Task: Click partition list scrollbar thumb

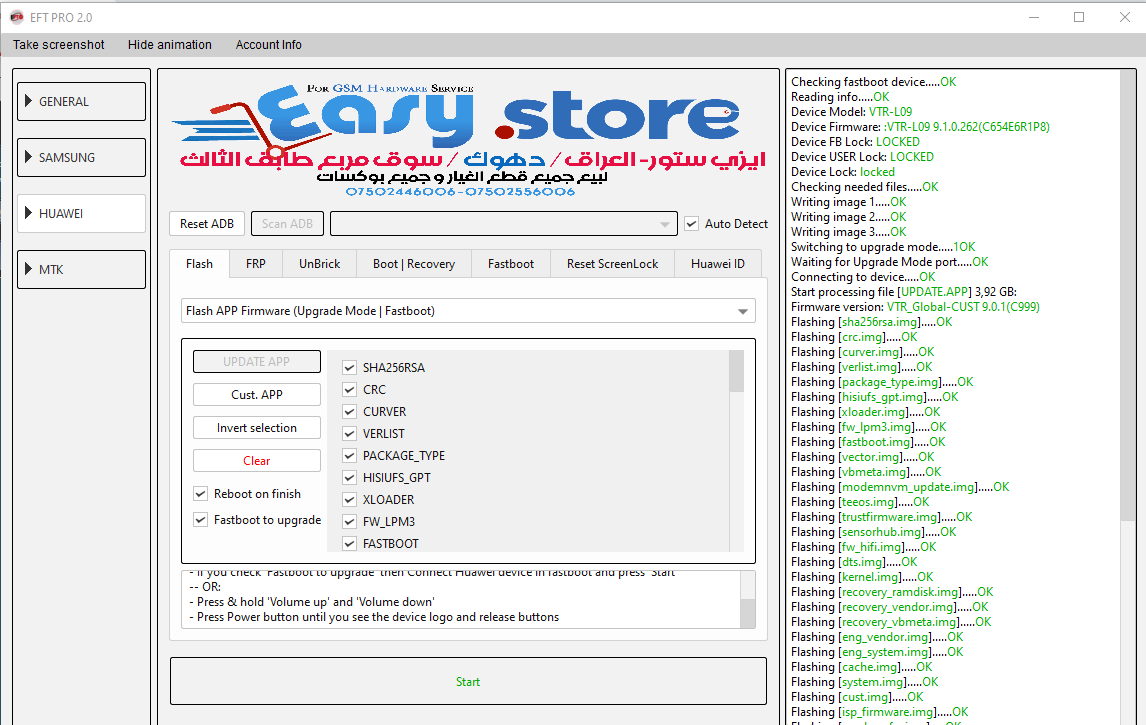Action: (736, 371)
